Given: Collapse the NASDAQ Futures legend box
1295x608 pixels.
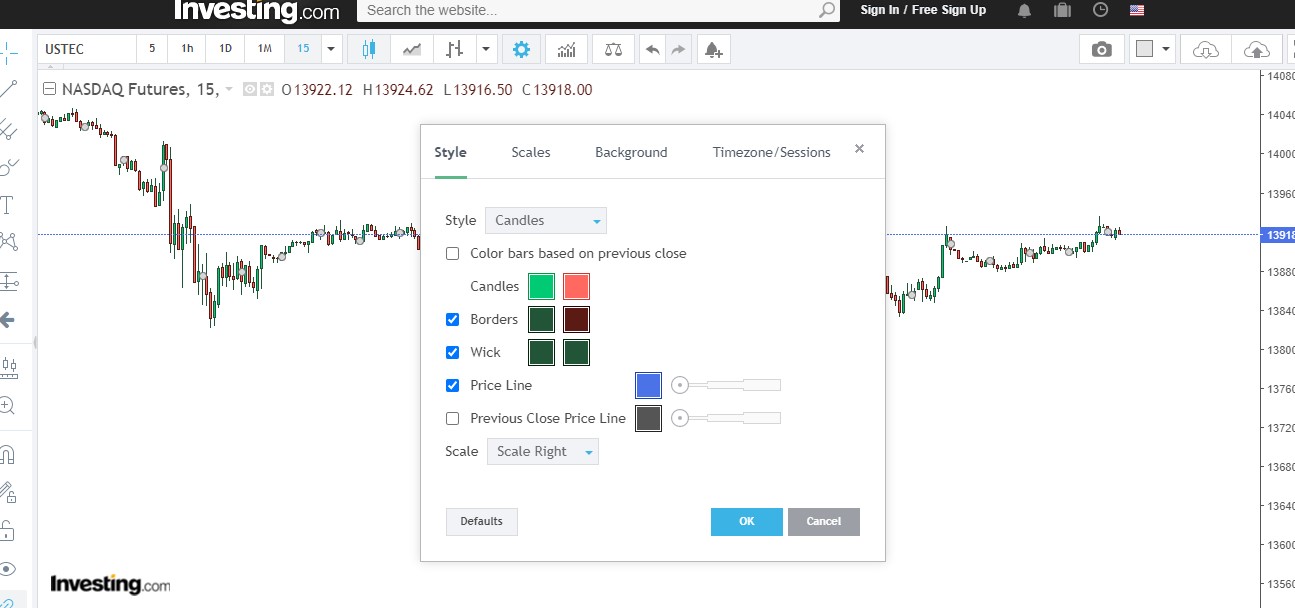Looking at the screenshot, I should (x=49, y=89).
